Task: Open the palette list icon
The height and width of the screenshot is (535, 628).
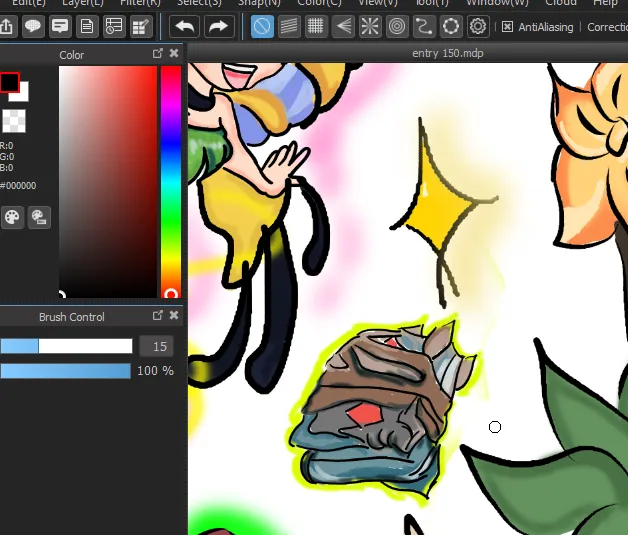Action: pos(39,217)
